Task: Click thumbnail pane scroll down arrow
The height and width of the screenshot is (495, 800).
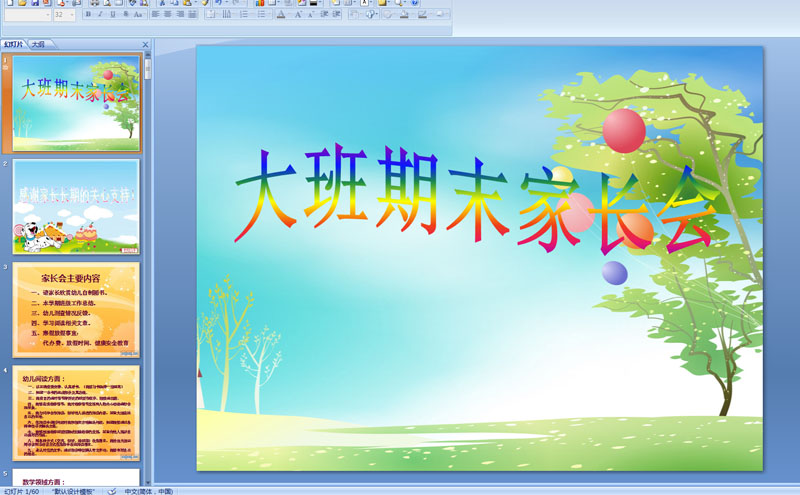Action: pos(148,482)
